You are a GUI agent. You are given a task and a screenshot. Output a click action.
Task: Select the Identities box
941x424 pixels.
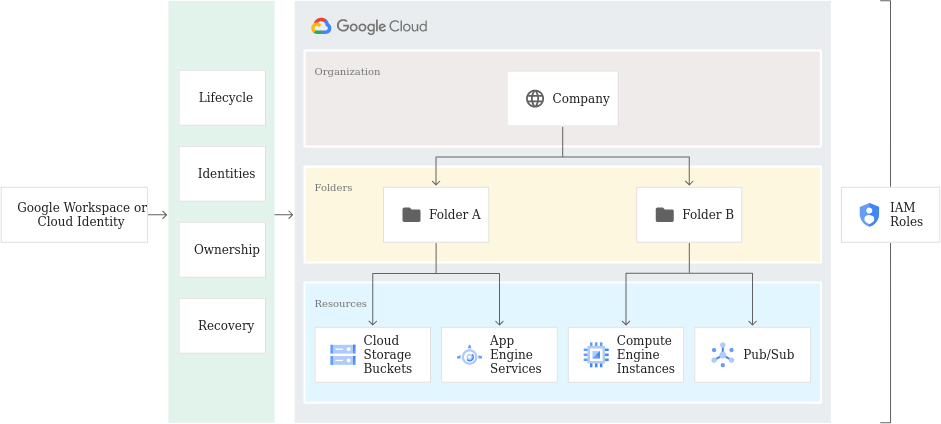coord(222,174)
